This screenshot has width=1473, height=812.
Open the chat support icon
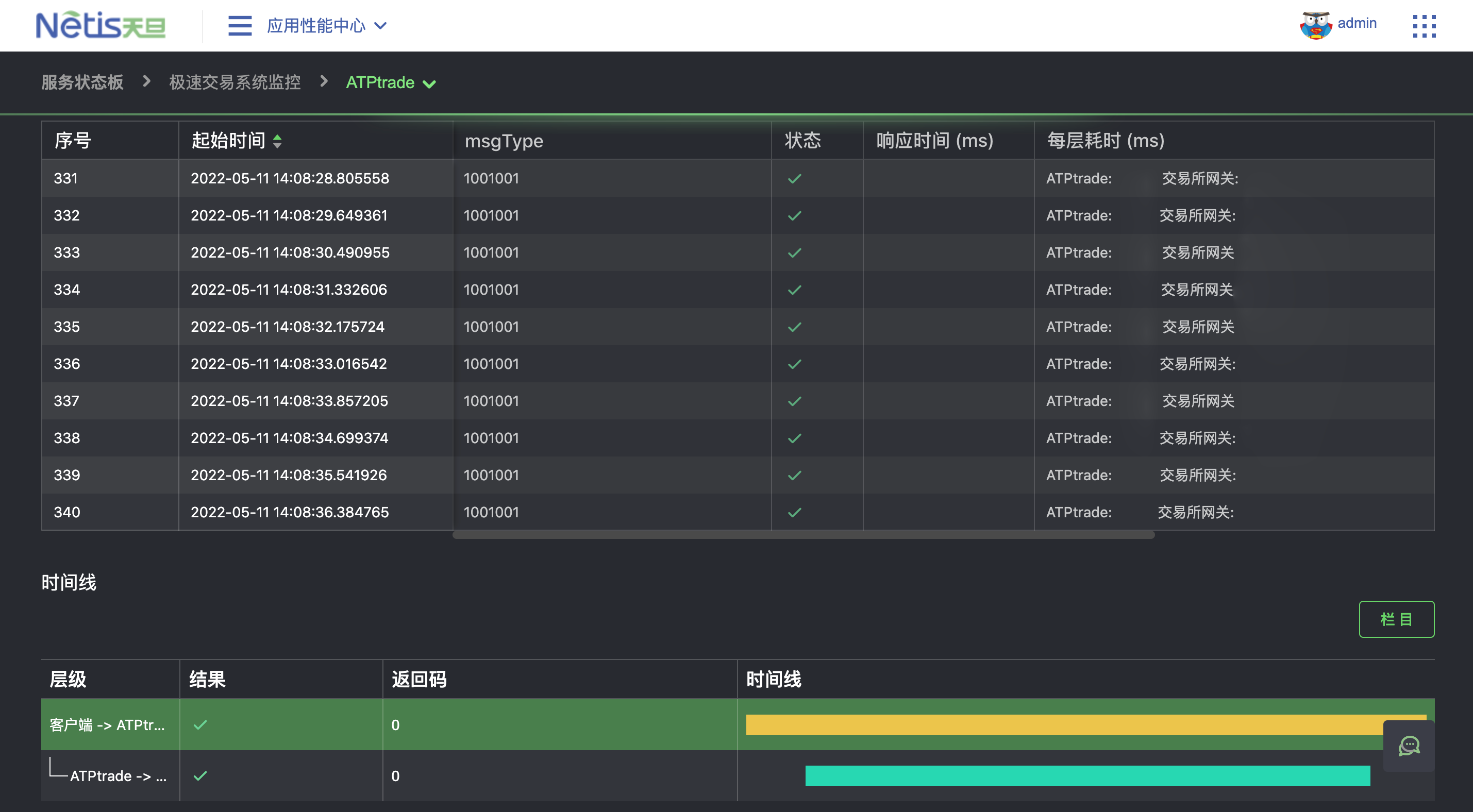[x=1409, y=746]
